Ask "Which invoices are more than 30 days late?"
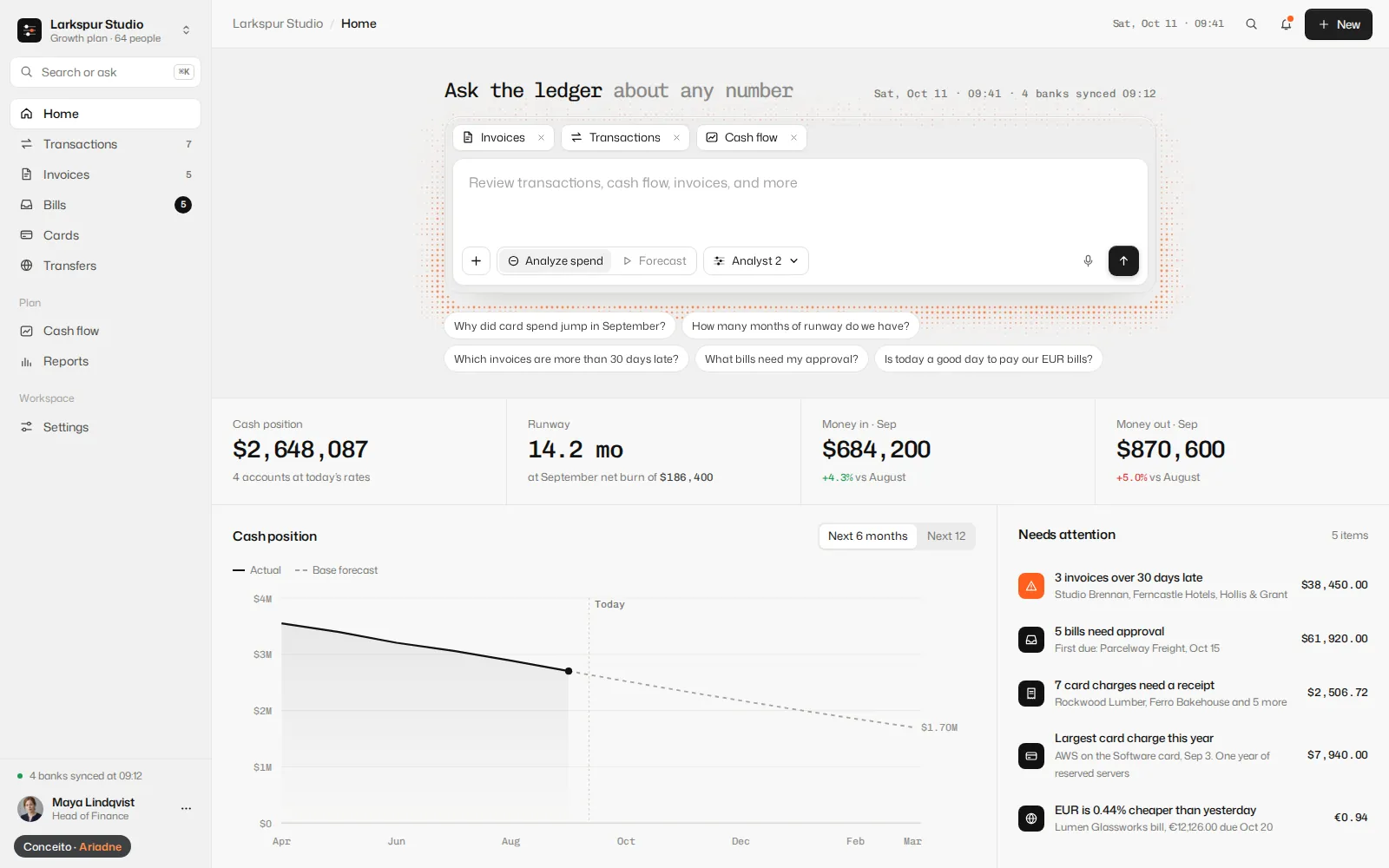Screen dimensions: 1389x868 point(566,359)
